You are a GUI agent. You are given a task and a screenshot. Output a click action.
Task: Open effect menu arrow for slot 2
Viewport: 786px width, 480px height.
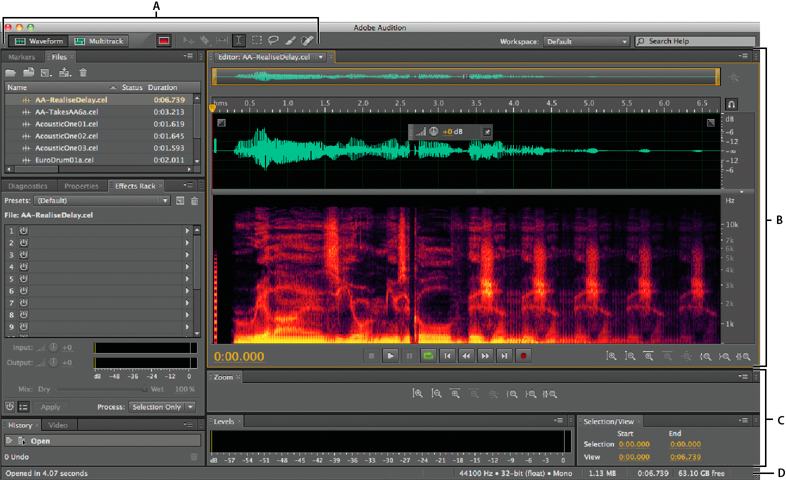coord(187,243)
